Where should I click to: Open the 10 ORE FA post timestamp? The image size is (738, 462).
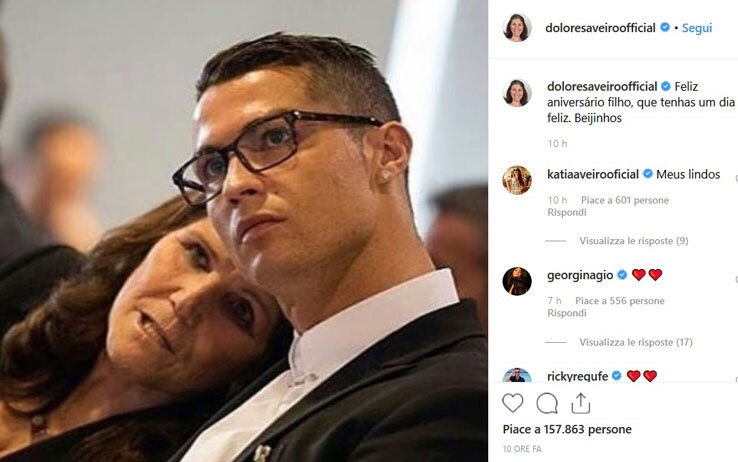coord(522,449)
